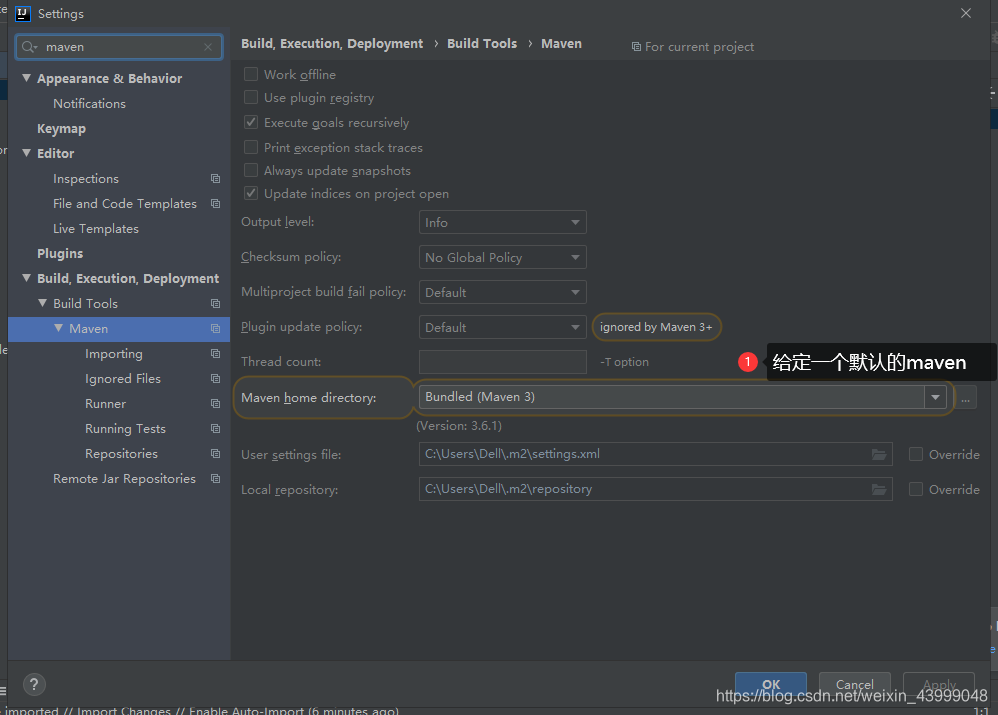The image size is (998, 715).
Task: Enable the Work offline checkbox
Action: pyautogui.click(x=251, y=74)
